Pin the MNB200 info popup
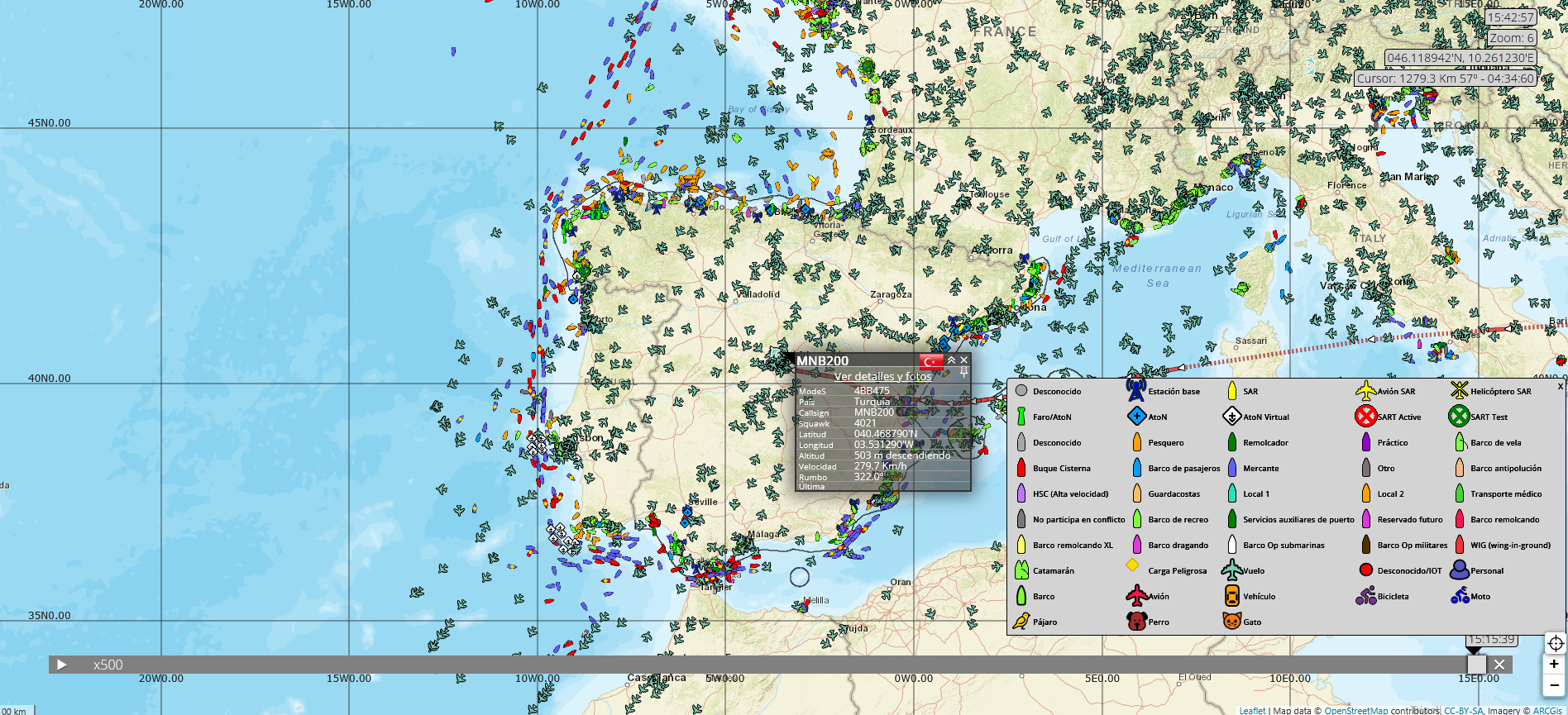 [x=963, y=374]
